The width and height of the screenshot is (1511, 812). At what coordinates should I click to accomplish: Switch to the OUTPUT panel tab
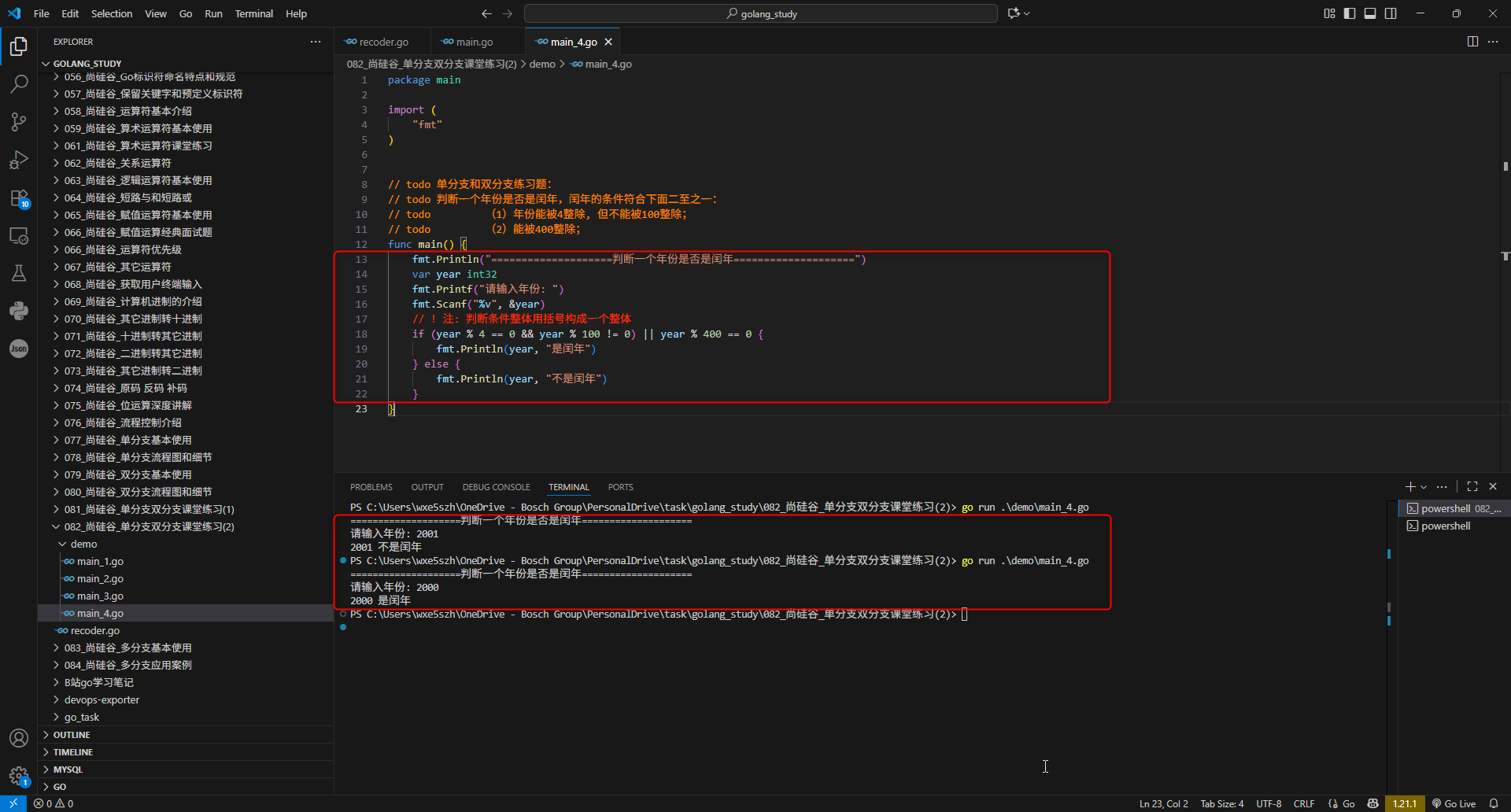coord(427,487)
